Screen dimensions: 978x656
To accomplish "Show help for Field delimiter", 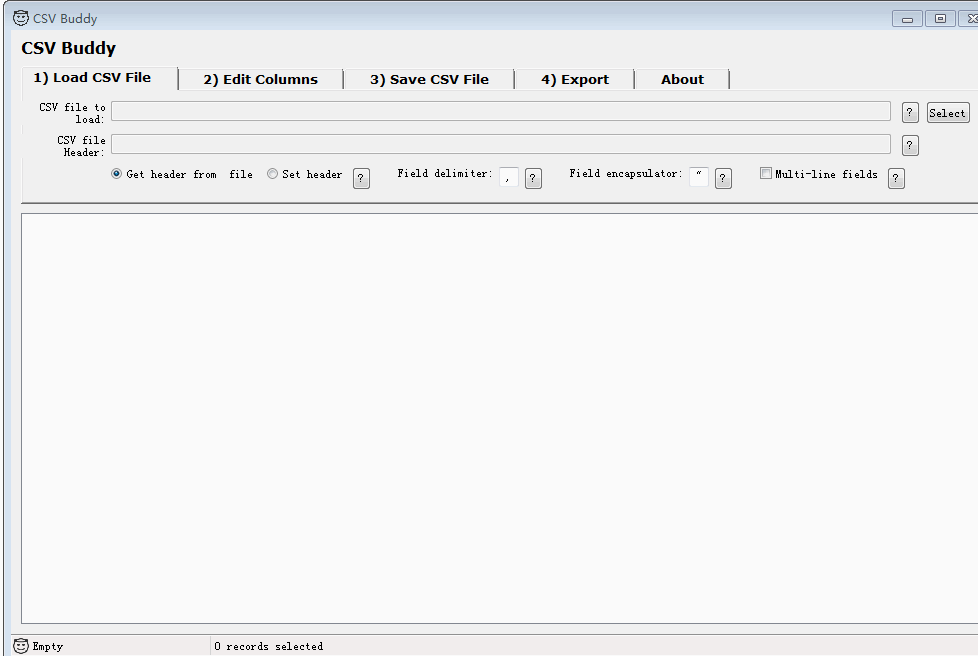I will pyautogui.click(x=533, y=178).
